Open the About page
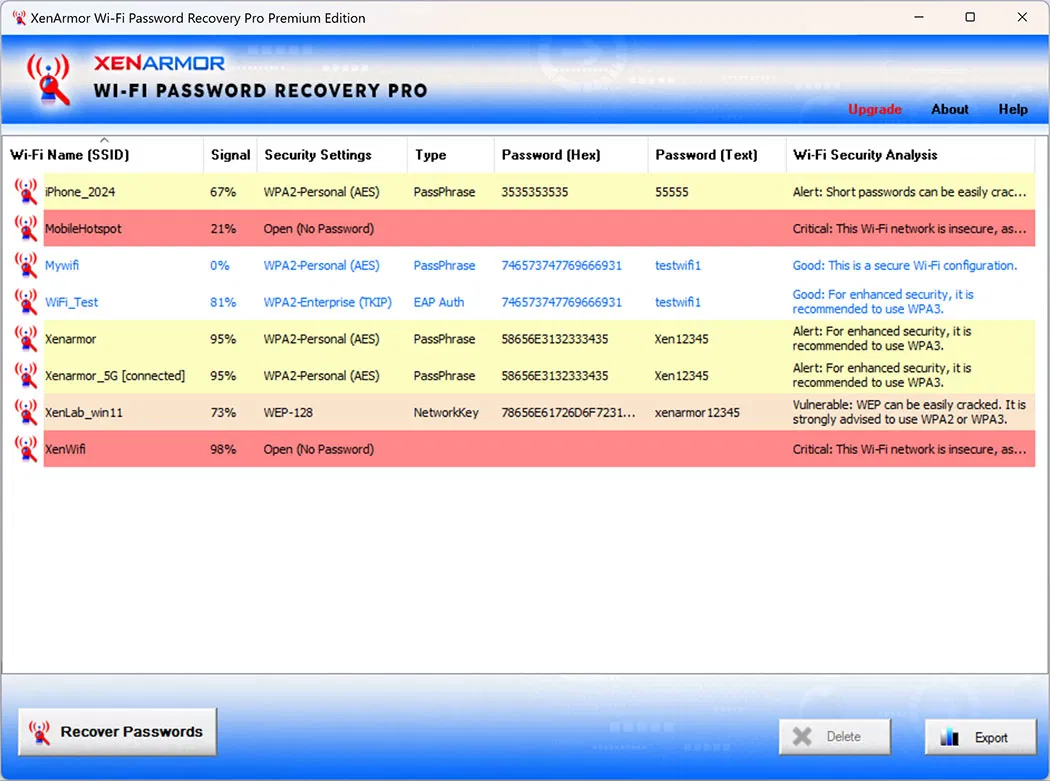The height and width of the screenshot is (781, 1050). tap(948, 110)
